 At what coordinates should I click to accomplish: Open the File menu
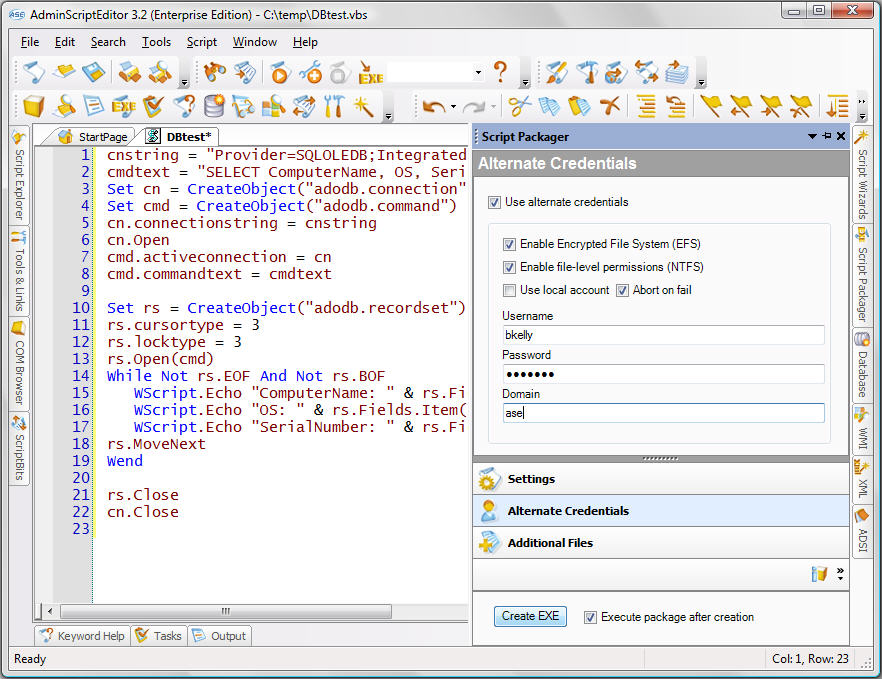[x=30, y=42]
